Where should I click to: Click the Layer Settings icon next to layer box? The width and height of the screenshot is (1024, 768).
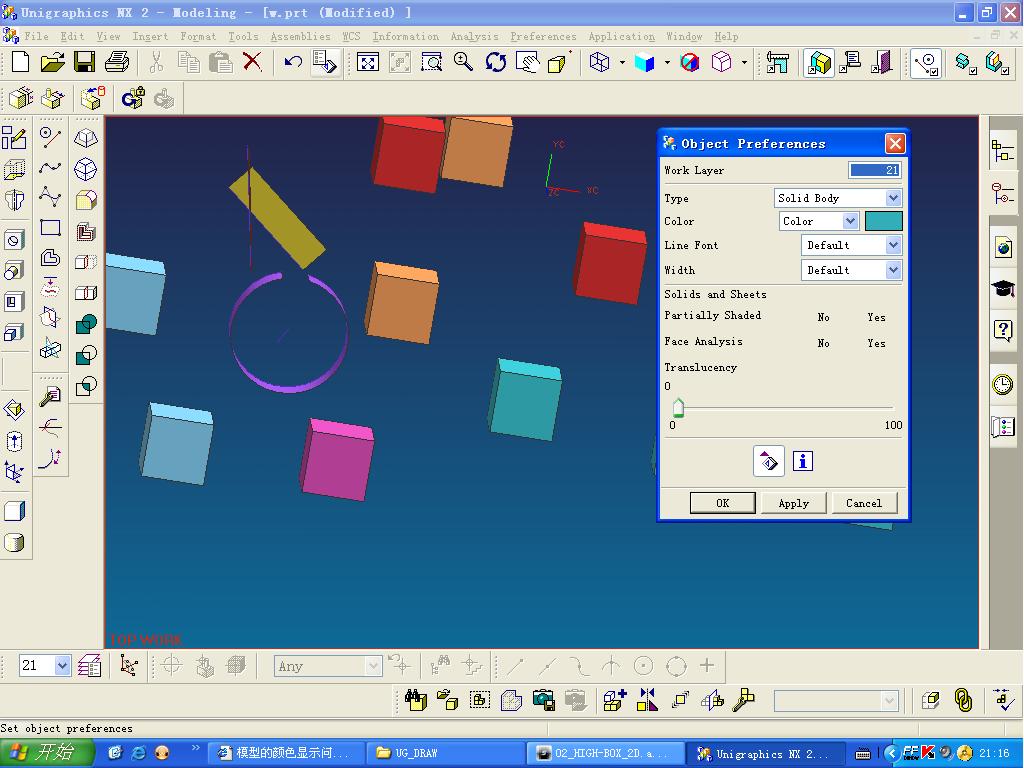pos(89,665)
